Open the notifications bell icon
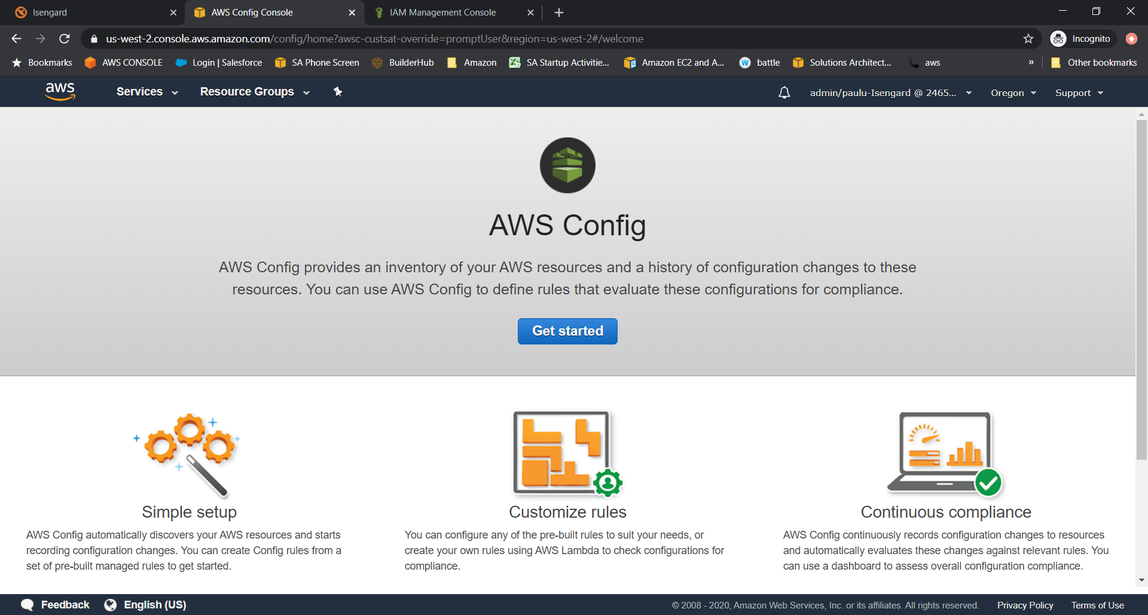This screenshot has height=615, width=1148. tap(784, 92)
